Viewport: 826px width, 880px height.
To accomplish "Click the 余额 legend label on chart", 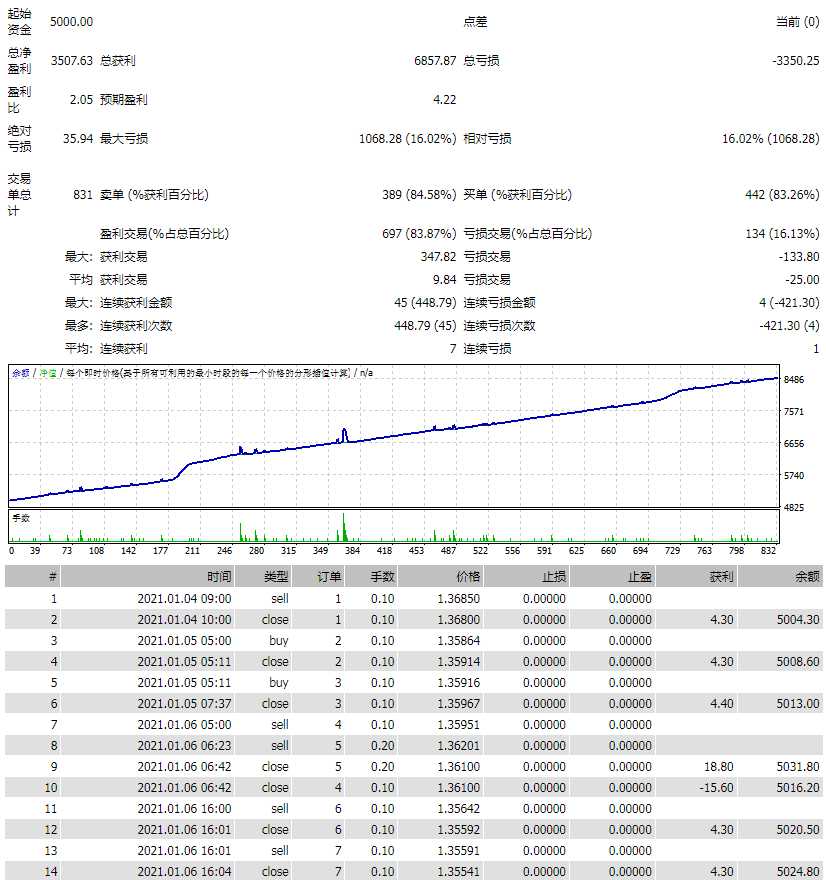I will point(20,373).
